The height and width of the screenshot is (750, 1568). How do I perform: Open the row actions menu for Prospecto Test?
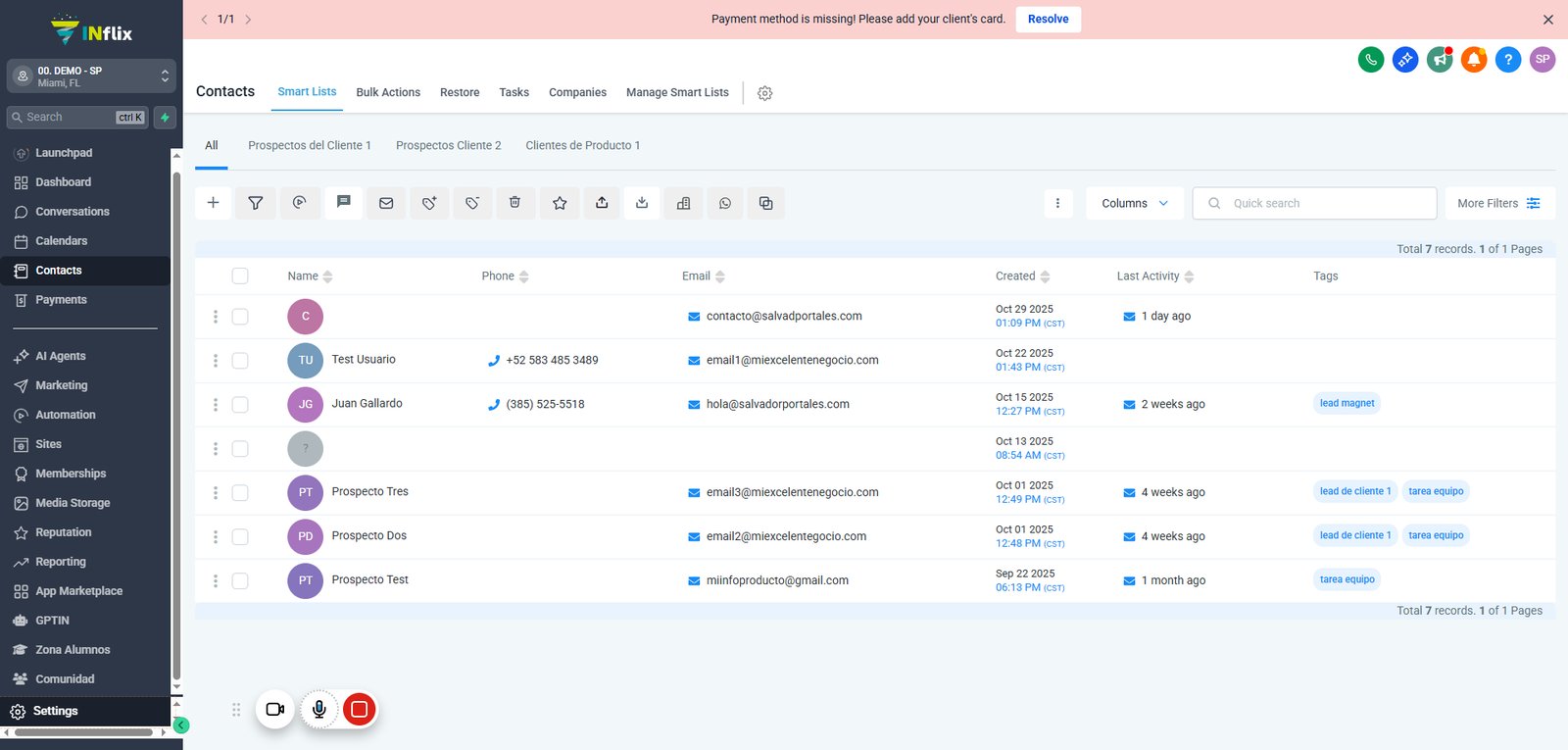tap(216, 581)
